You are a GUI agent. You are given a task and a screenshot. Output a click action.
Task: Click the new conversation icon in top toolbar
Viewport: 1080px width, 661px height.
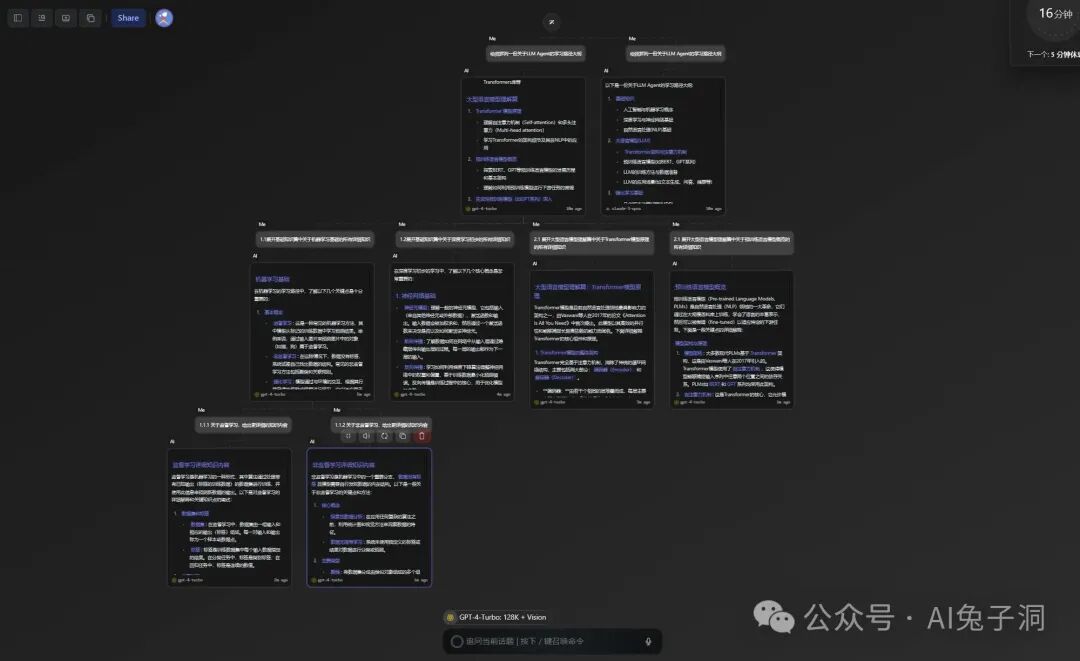[x=66, y=18]
